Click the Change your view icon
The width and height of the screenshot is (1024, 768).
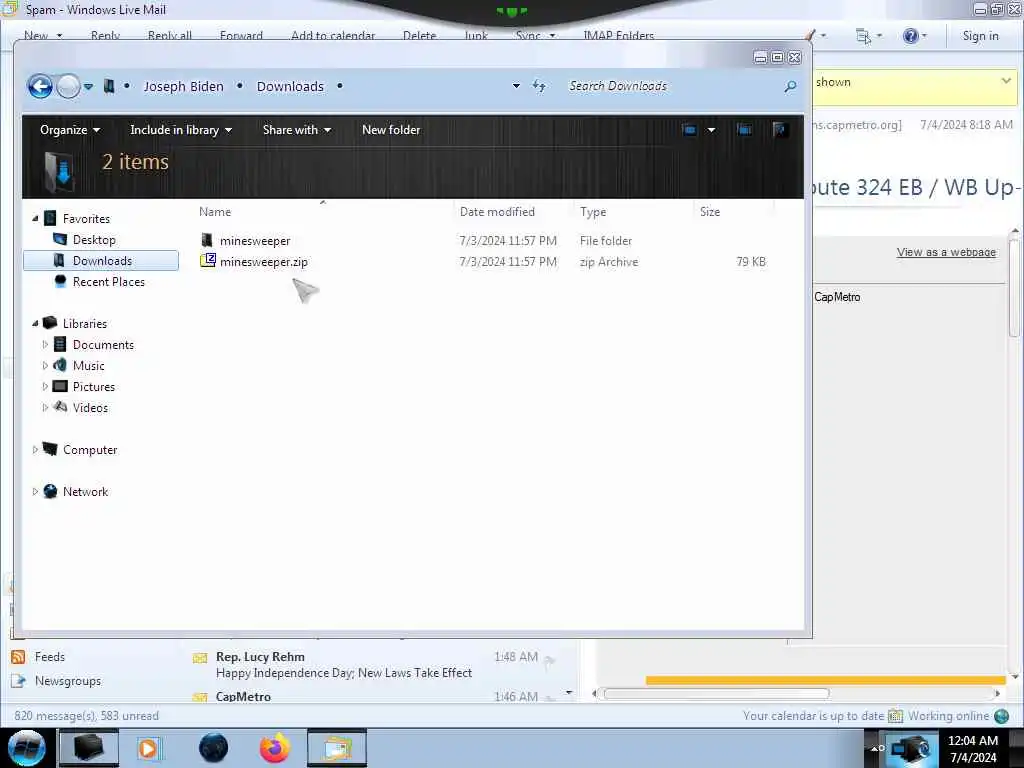[x=690, y=130]
